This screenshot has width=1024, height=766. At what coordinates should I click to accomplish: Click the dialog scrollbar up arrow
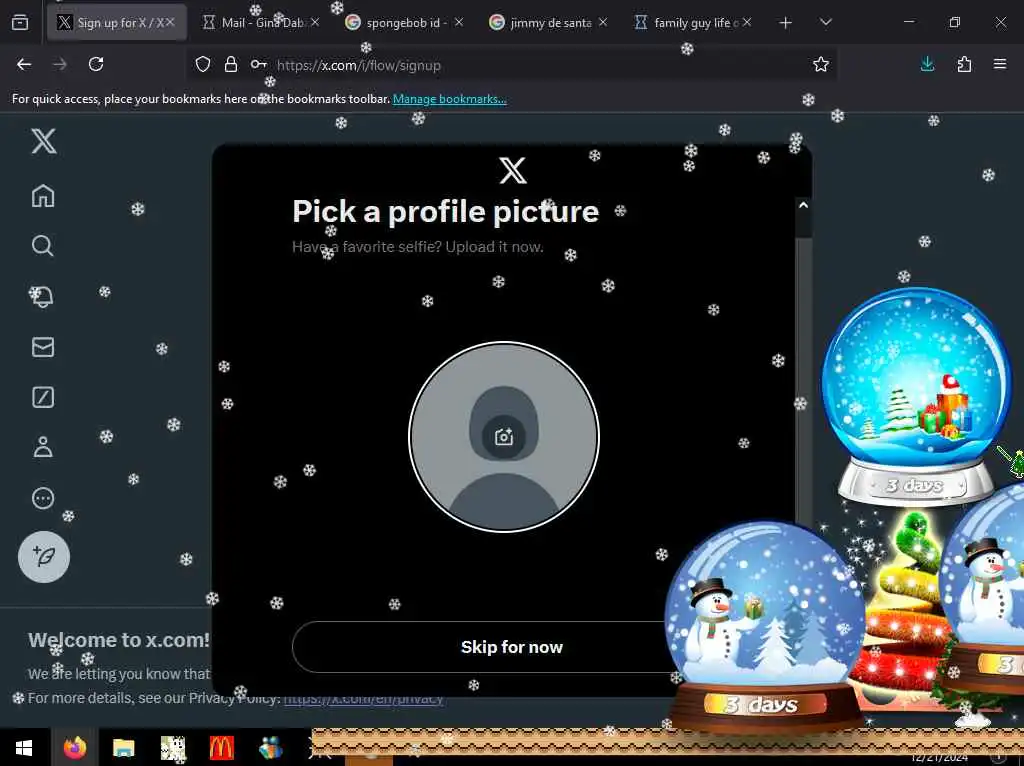tap(803, 205)
